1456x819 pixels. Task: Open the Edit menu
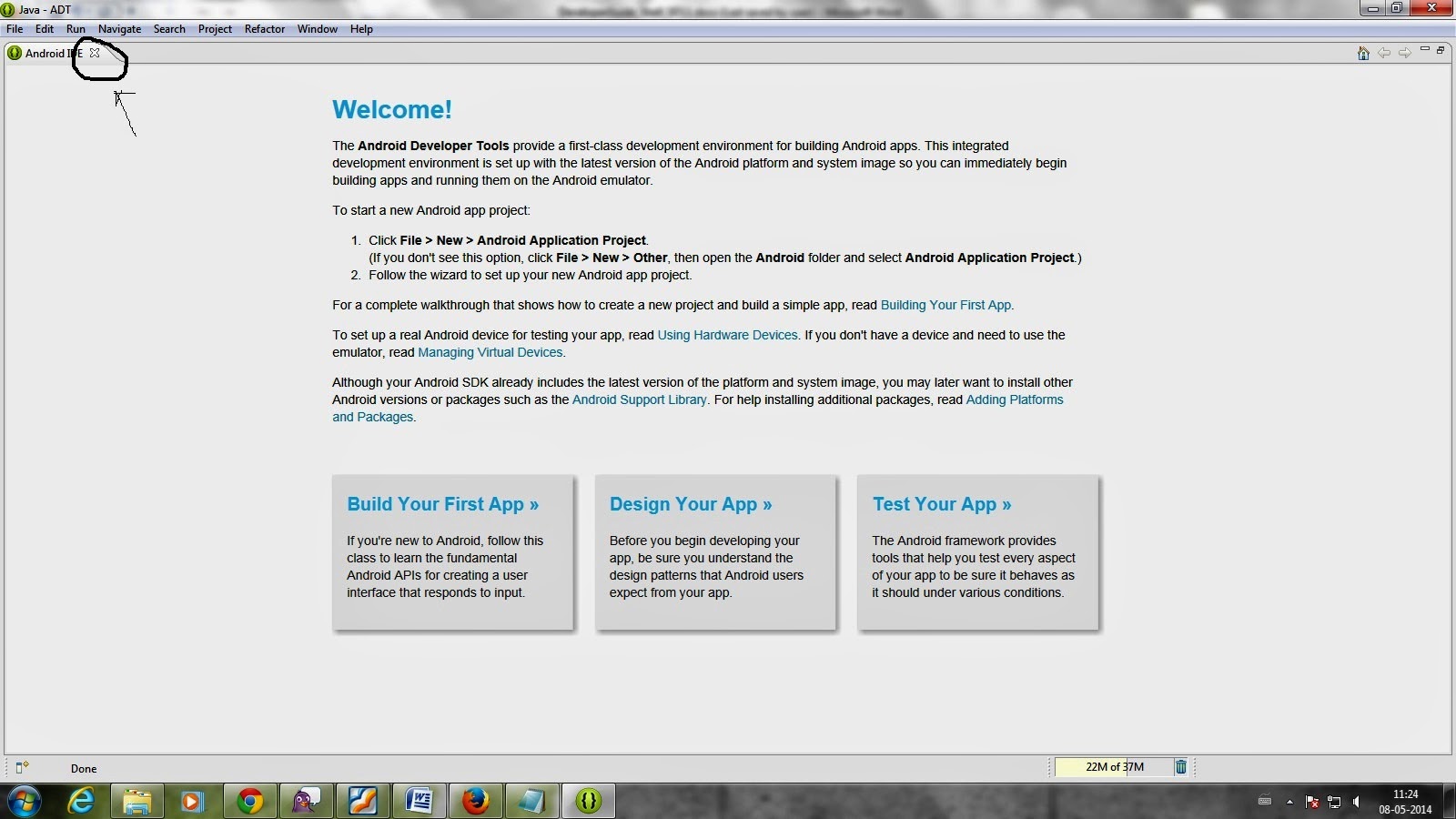pos(45,29)
